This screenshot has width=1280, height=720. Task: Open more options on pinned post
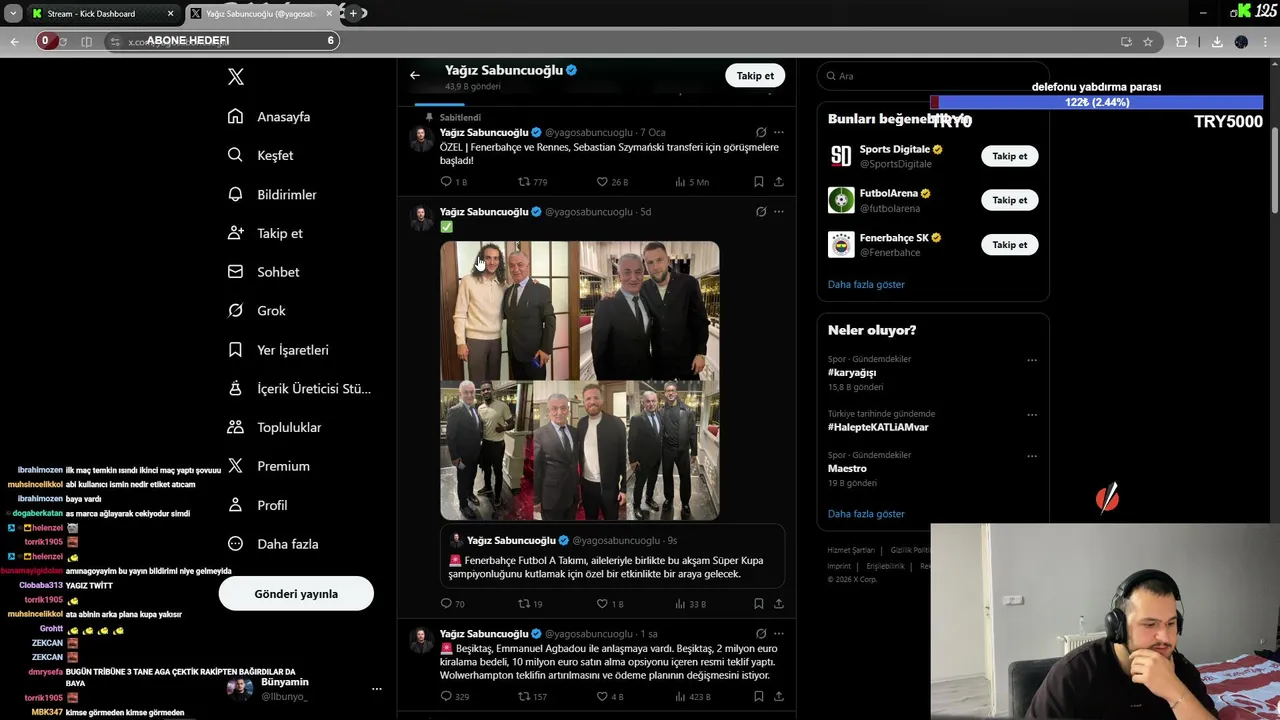pos(779,132)
